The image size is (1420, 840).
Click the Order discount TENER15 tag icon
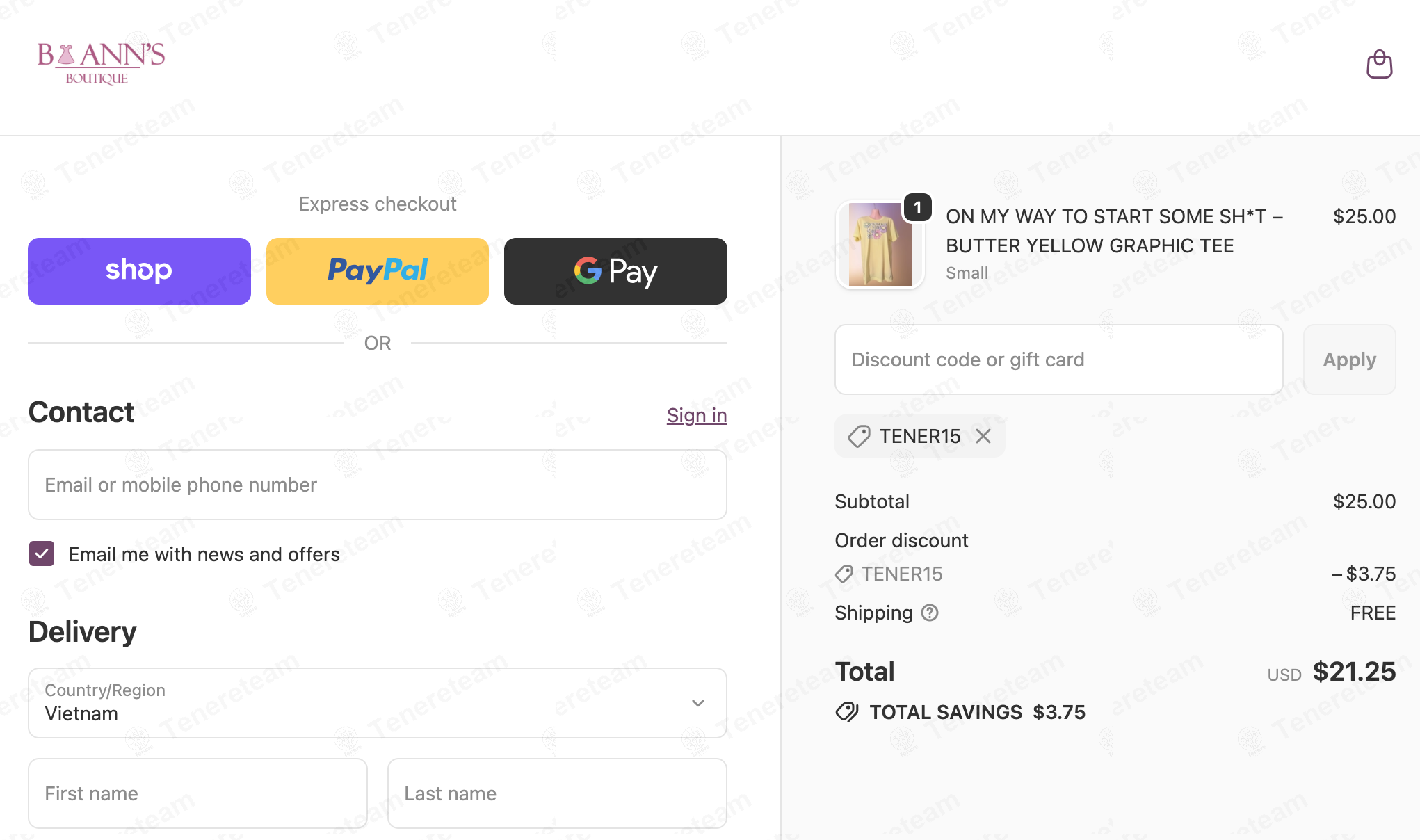pyautogui.click(x=844, y=574)
